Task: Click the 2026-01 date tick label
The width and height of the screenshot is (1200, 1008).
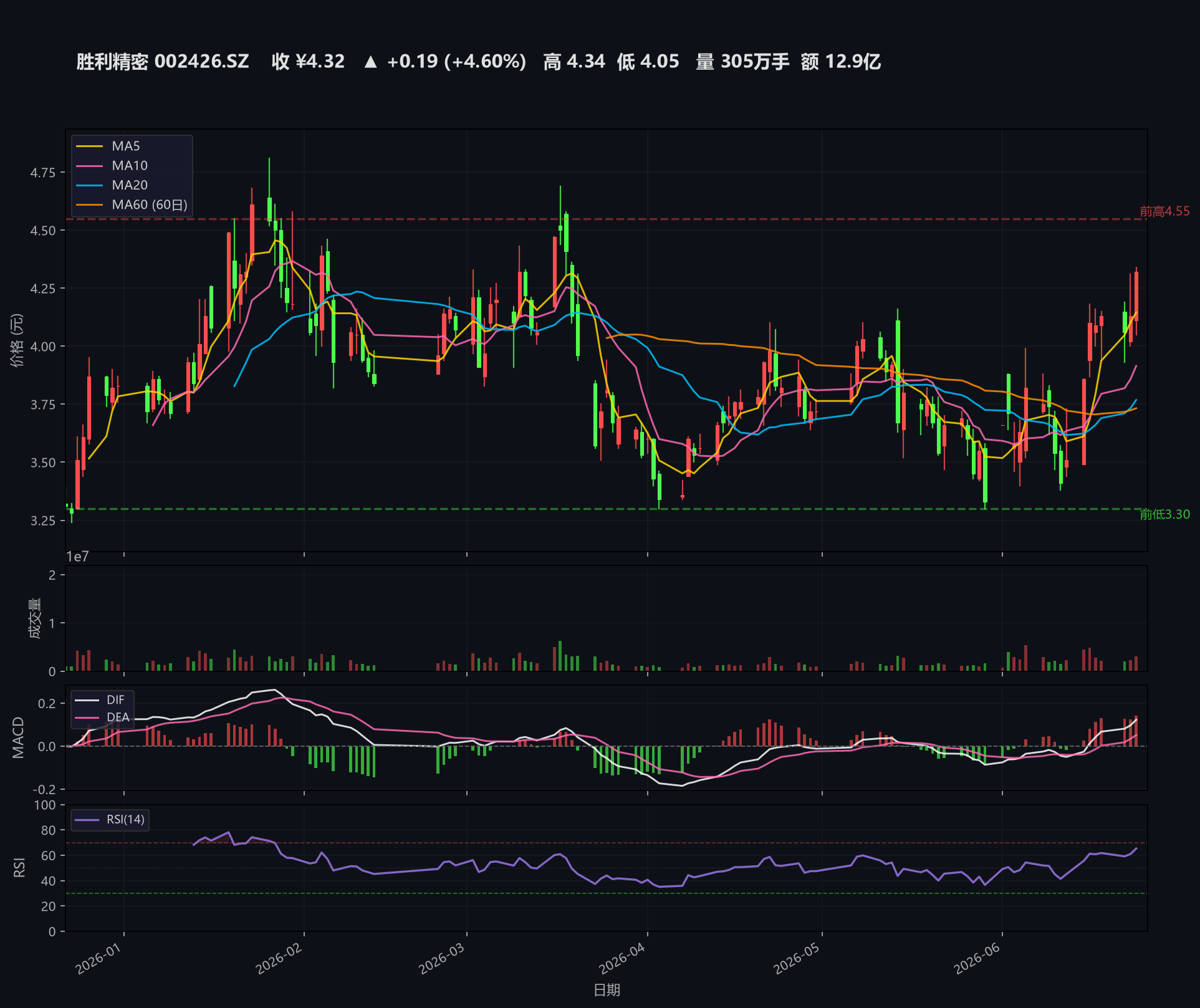Action: pos(98,958)
